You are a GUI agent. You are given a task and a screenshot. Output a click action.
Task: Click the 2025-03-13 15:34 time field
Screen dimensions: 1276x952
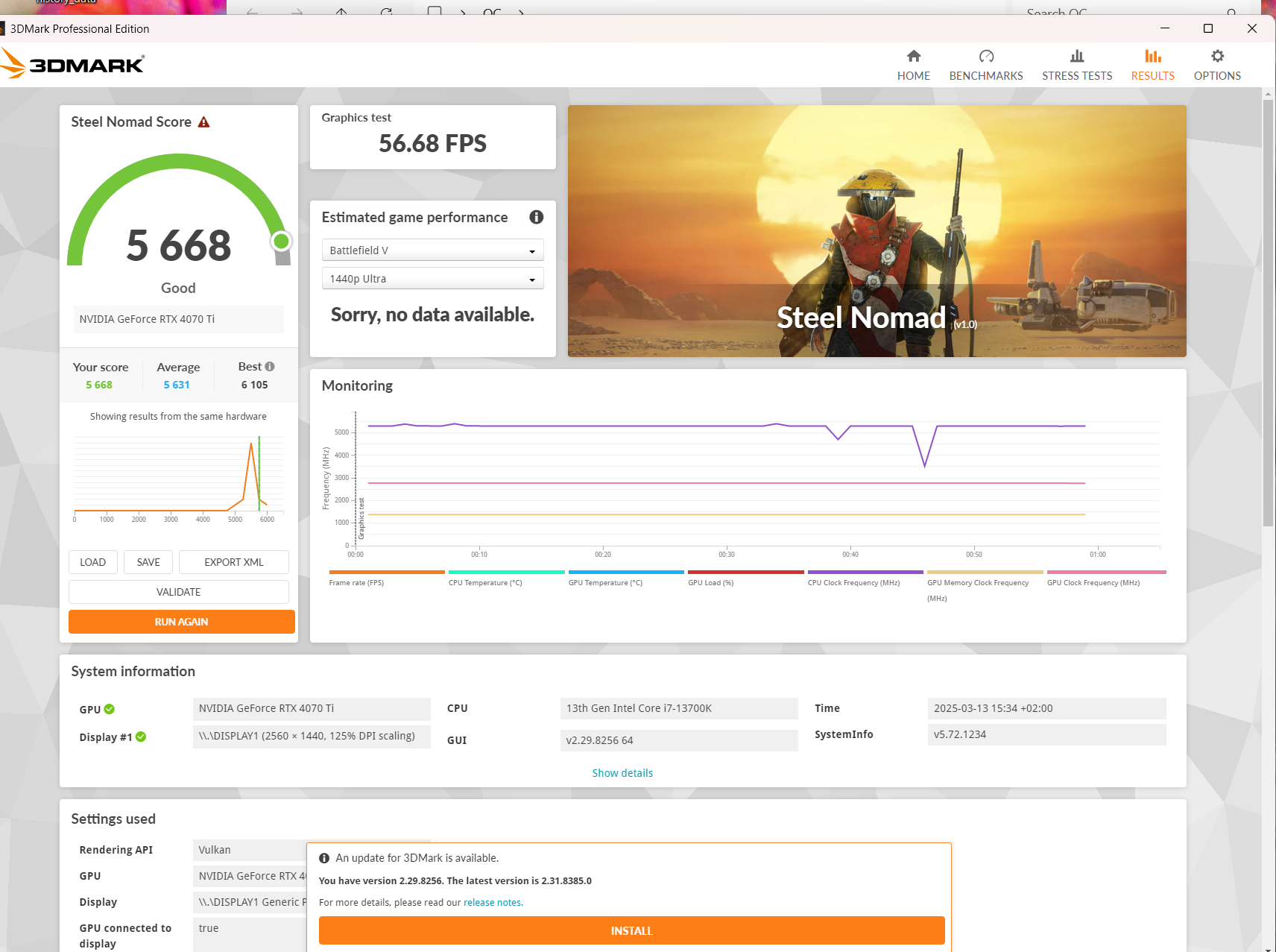1046,708
